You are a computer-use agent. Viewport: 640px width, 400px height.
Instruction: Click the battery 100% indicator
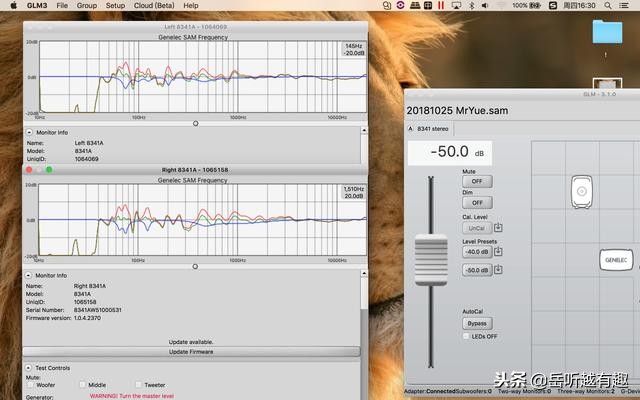tap(527, 5)
